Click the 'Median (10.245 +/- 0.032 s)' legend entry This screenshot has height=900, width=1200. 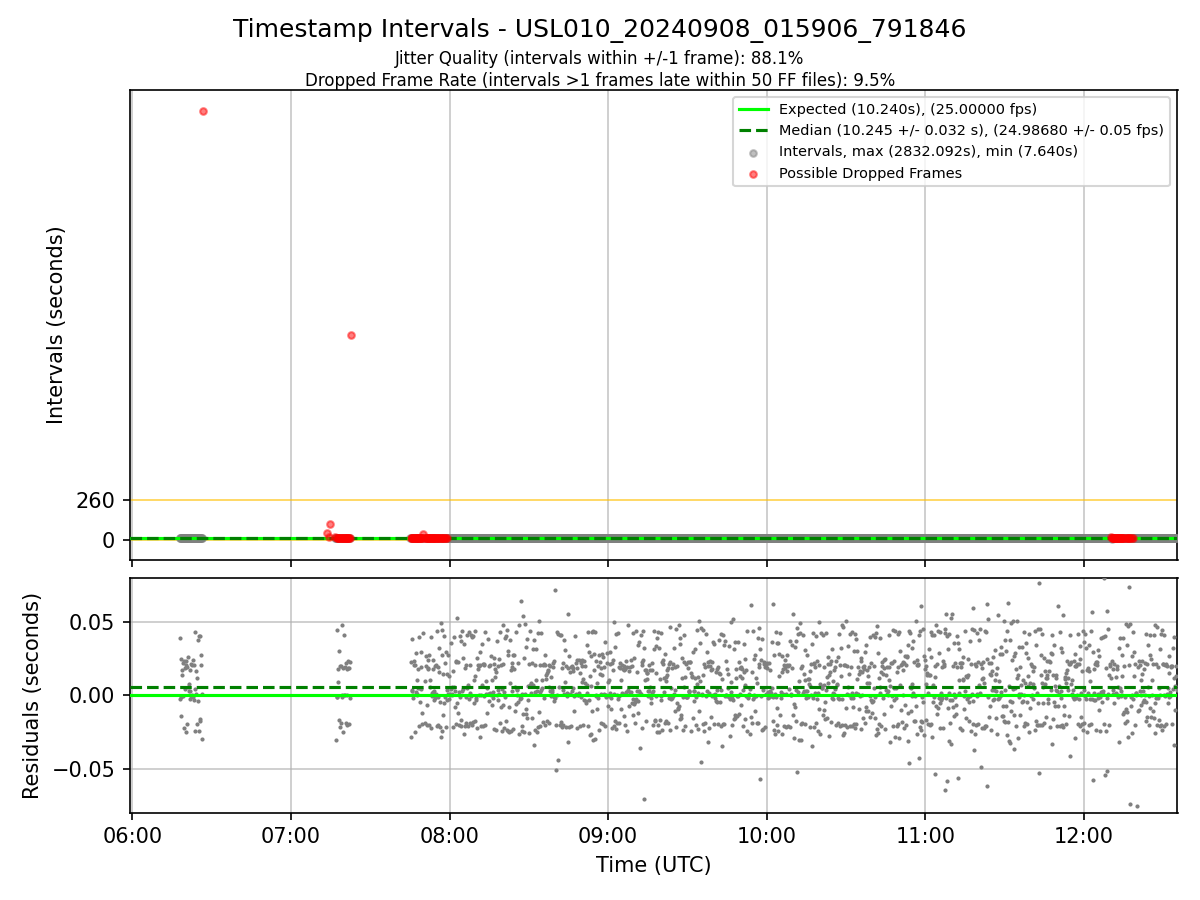971,130
